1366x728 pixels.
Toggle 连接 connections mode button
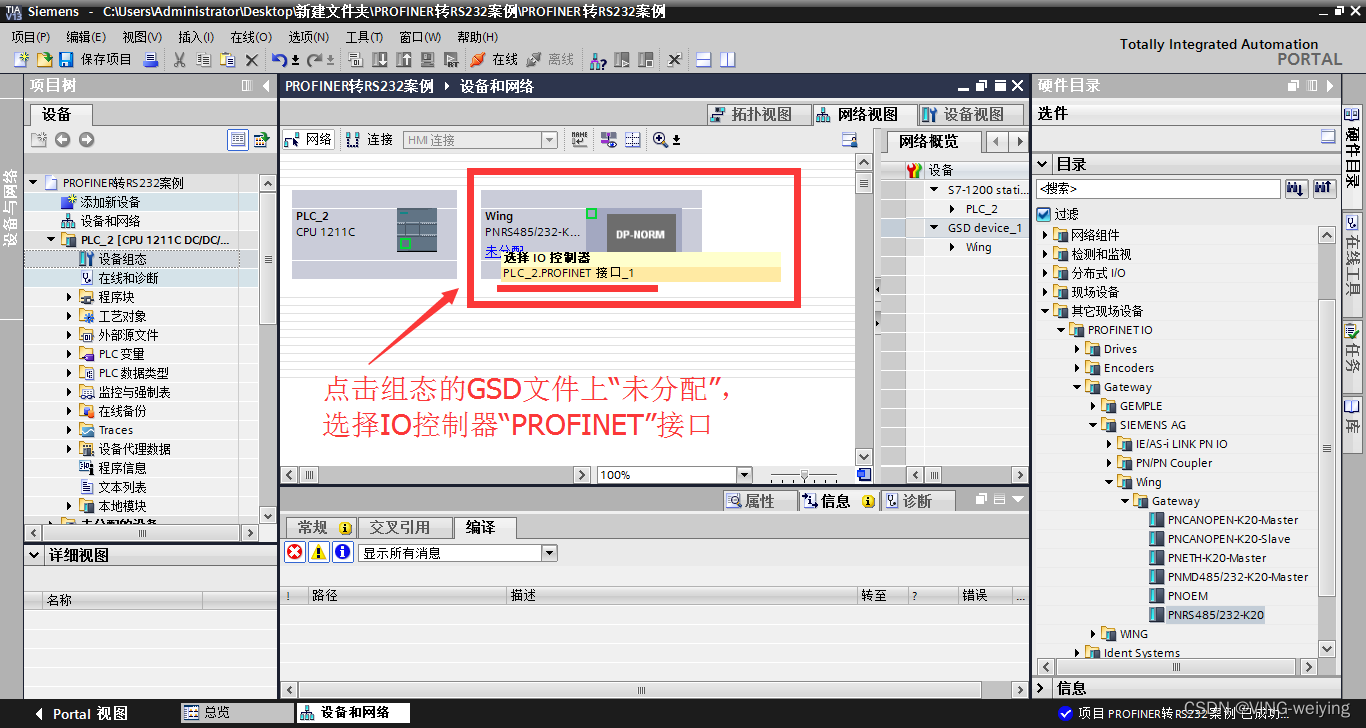[x=370, y=140]
